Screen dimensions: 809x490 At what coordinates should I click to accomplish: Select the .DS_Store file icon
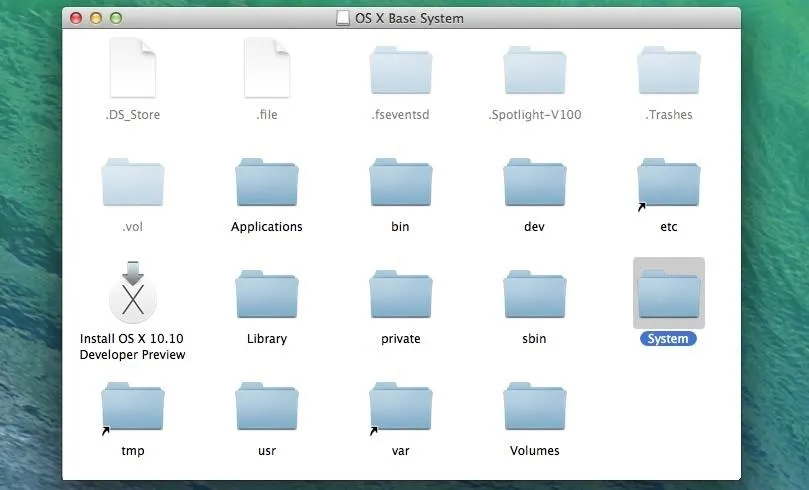click(133, 68)
